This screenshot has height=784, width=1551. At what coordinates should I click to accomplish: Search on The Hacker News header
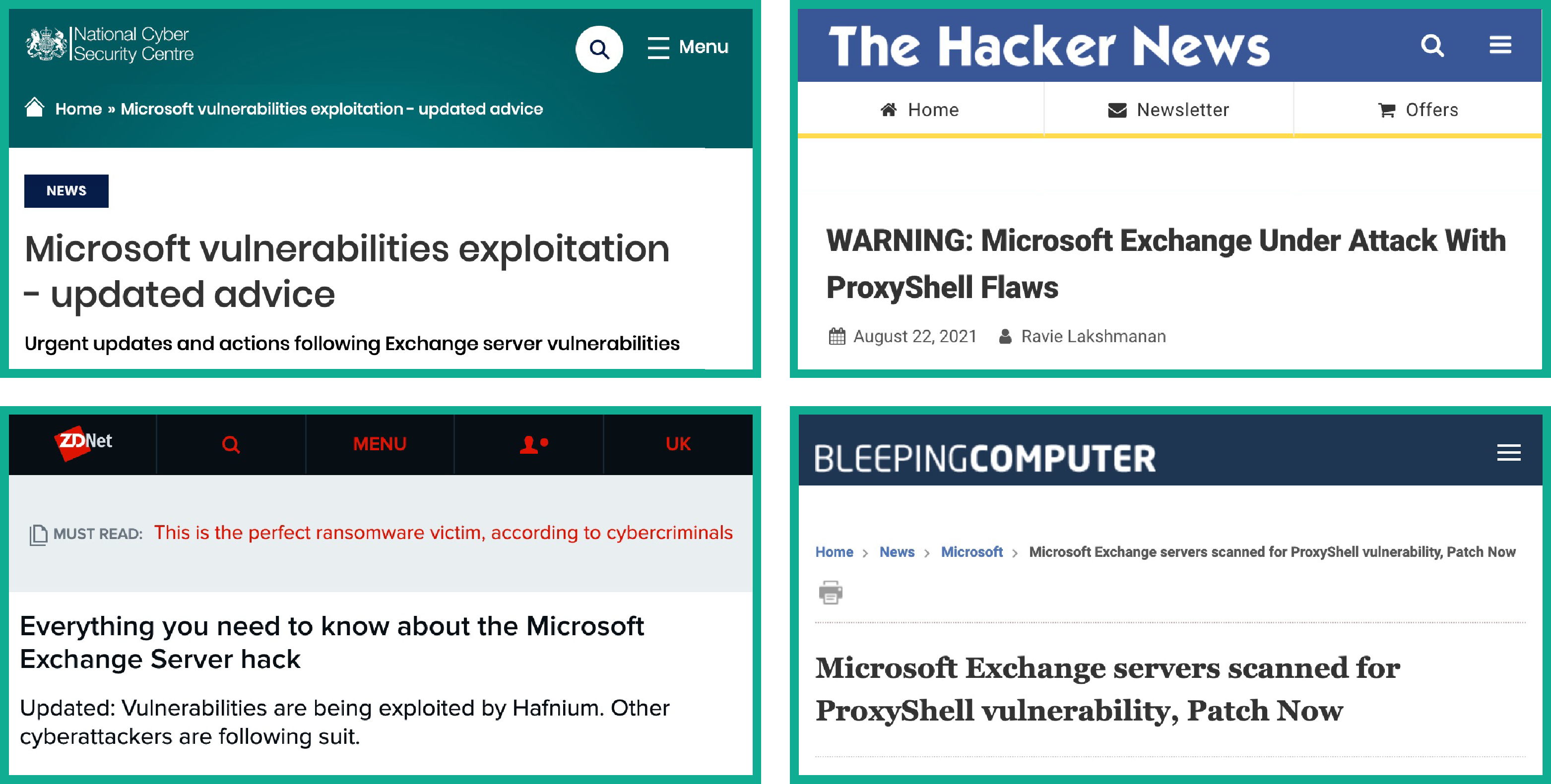pos(1432,45)
